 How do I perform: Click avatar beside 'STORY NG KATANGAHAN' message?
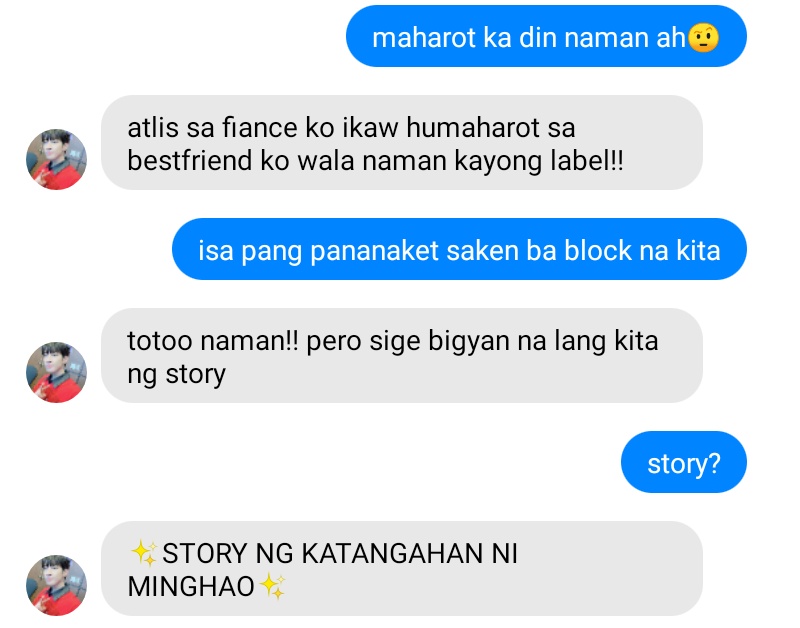pyautogui.click(x=56, y=586)
